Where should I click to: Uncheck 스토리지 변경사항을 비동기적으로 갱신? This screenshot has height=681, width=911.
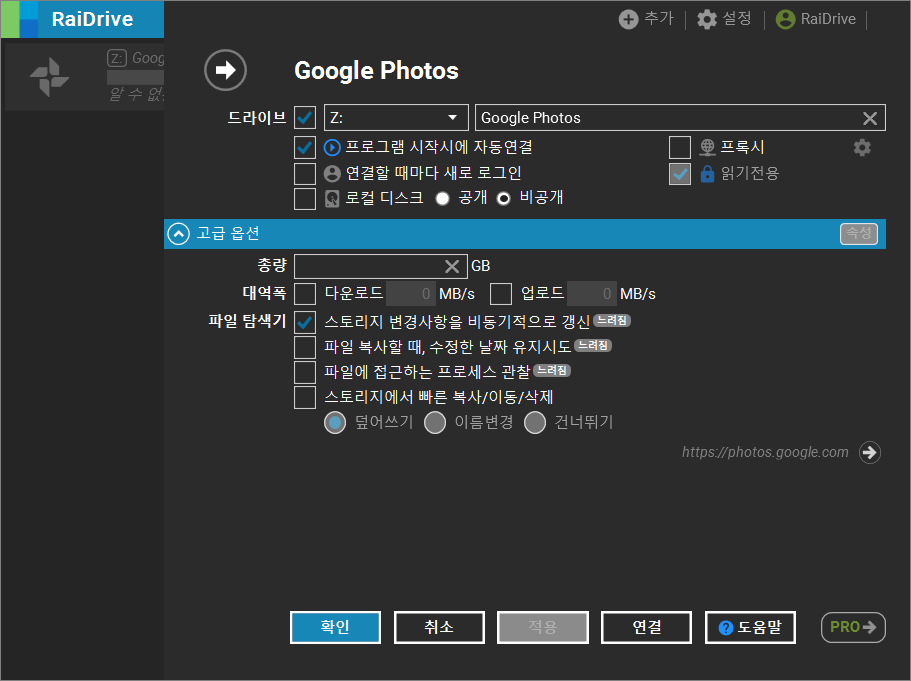coord(305,322)
